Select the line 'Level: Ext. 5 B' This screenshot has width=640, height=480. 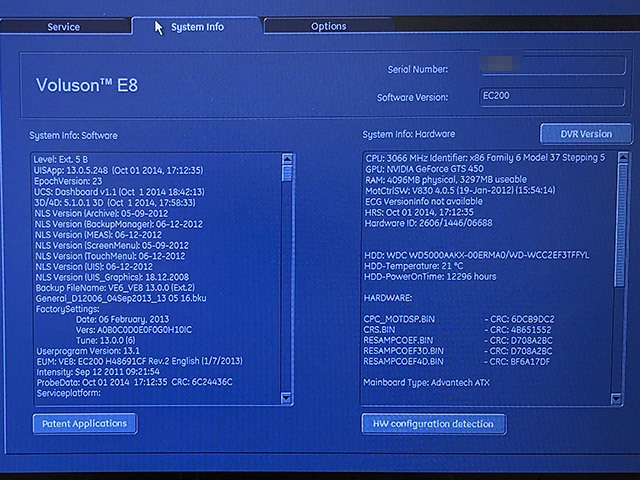tap(61, 160)
